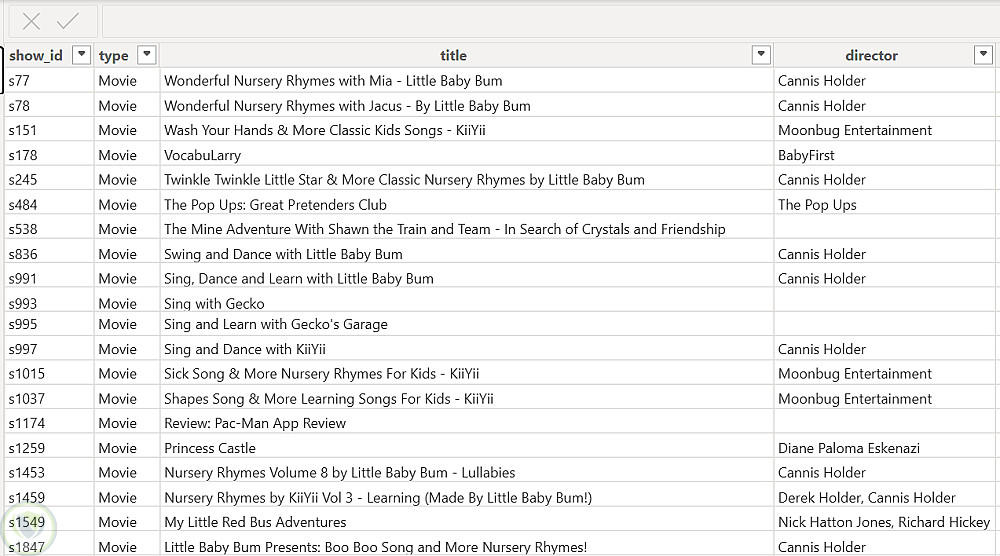Select the director column header

pyautogui.click(x=871, y=55)
